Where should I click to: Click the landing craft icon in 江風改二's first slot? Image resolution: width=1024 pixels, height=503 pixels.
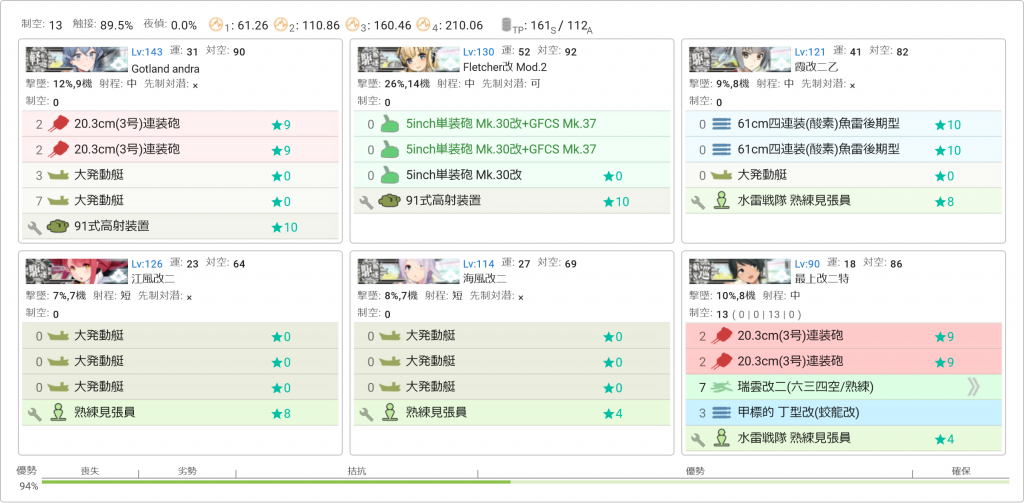[57, 336]
